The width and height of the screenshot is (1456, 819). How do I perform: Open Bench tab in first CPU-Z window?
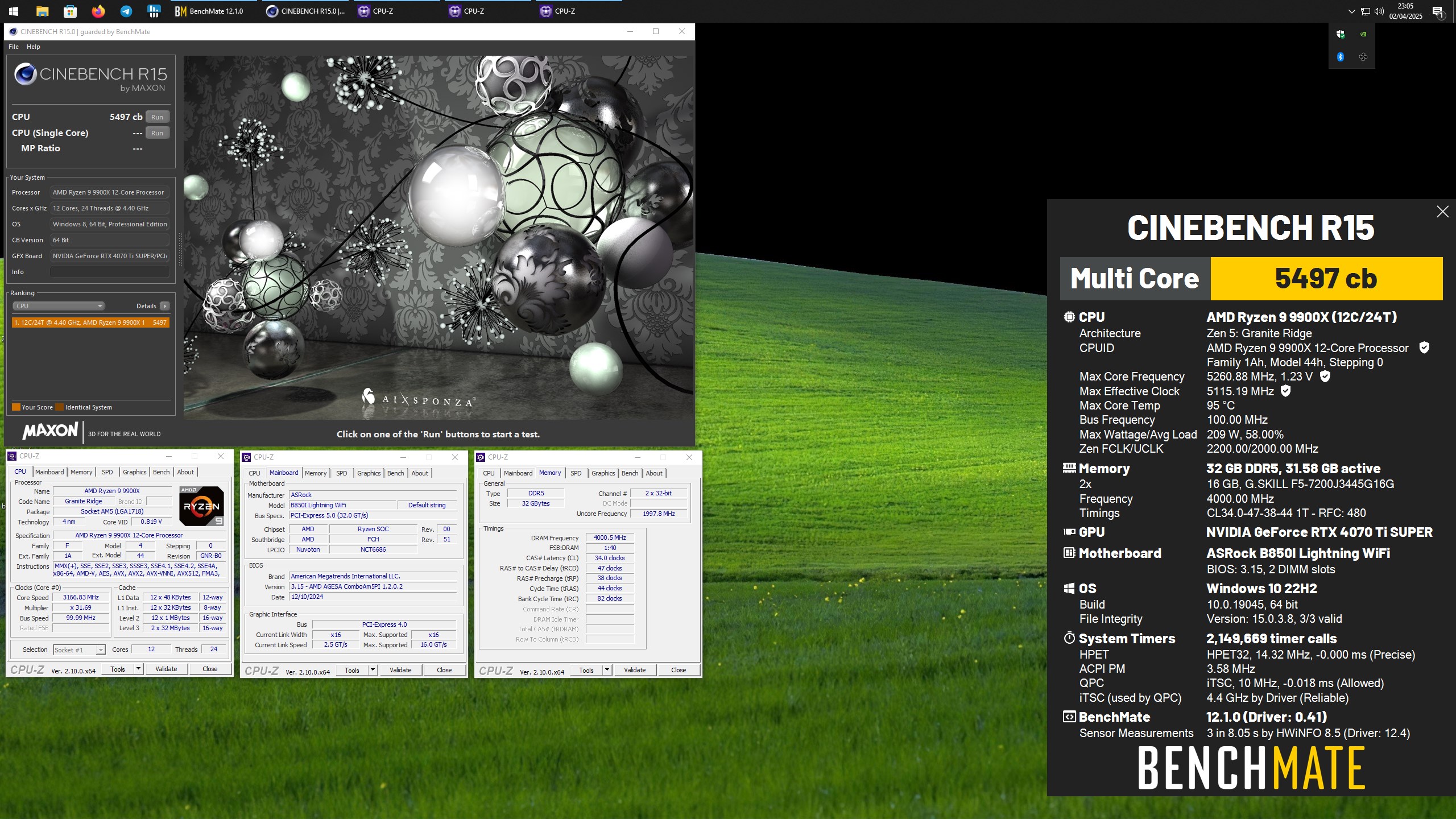[162, 472]
